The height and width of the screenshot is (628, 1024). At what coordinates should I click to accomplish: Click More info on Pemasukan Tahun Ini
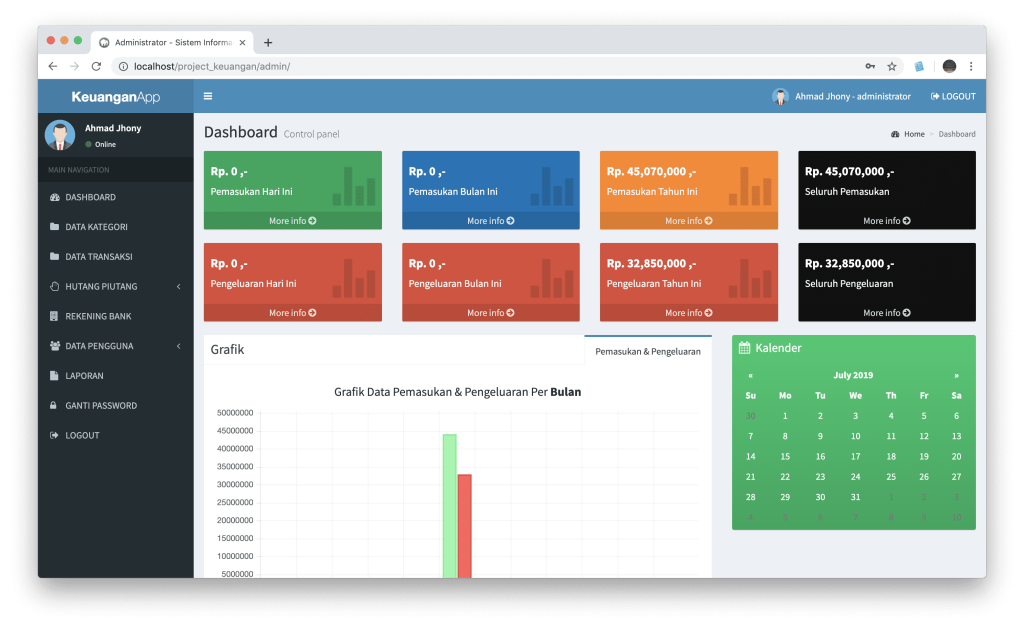coord(689,221)
